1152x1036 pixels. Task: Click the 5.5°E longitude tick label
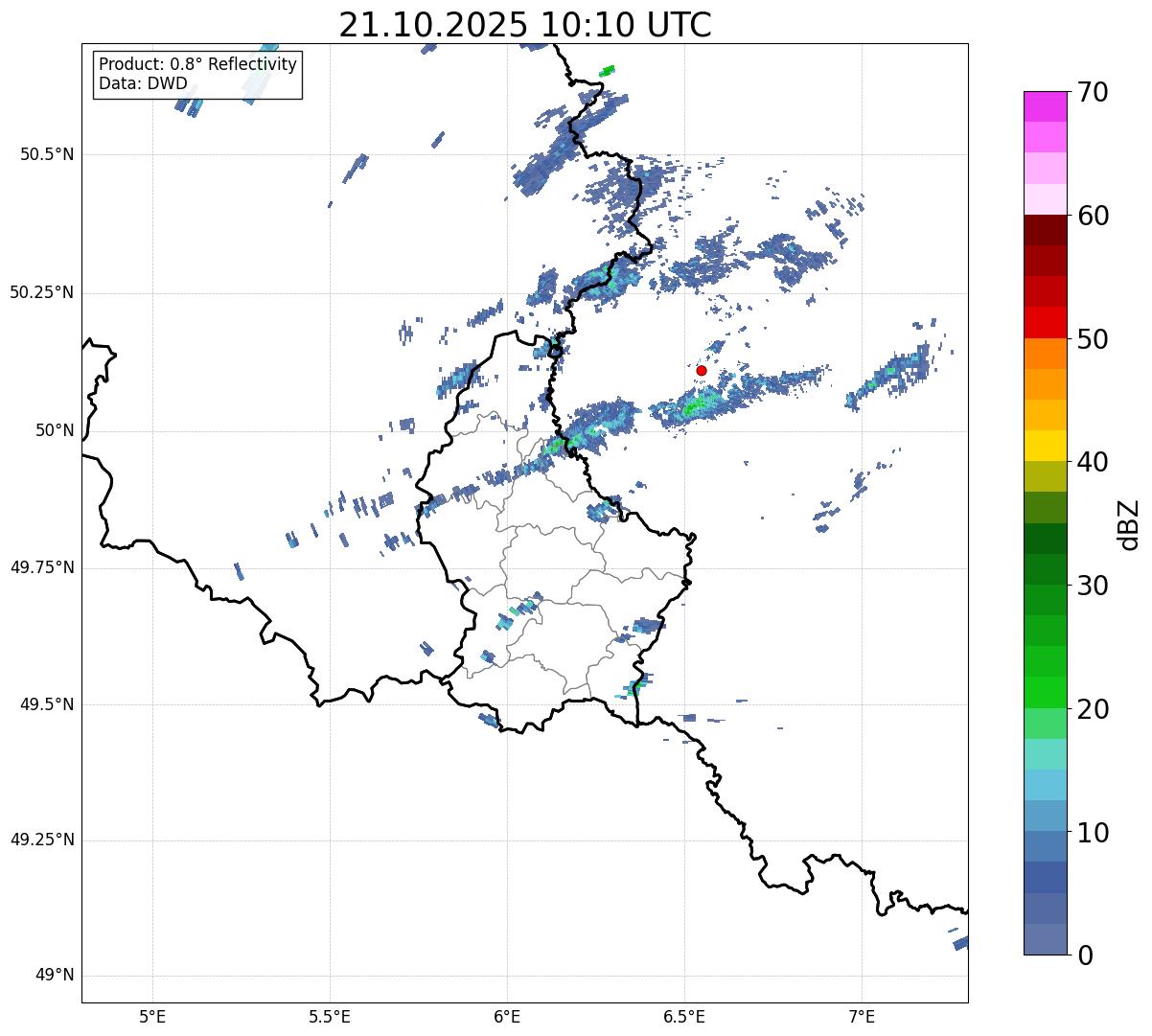(x=330, y=1017)
